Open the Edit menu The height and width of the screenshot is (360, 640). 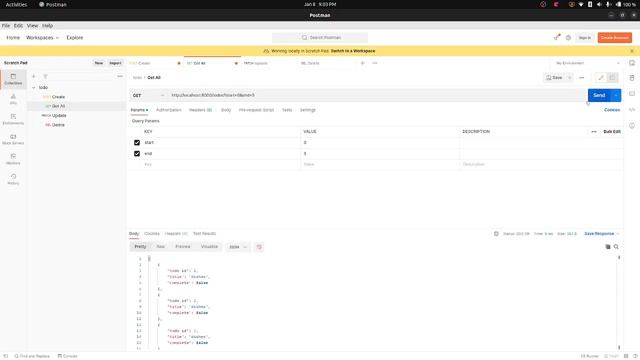[x=18, y=25]
